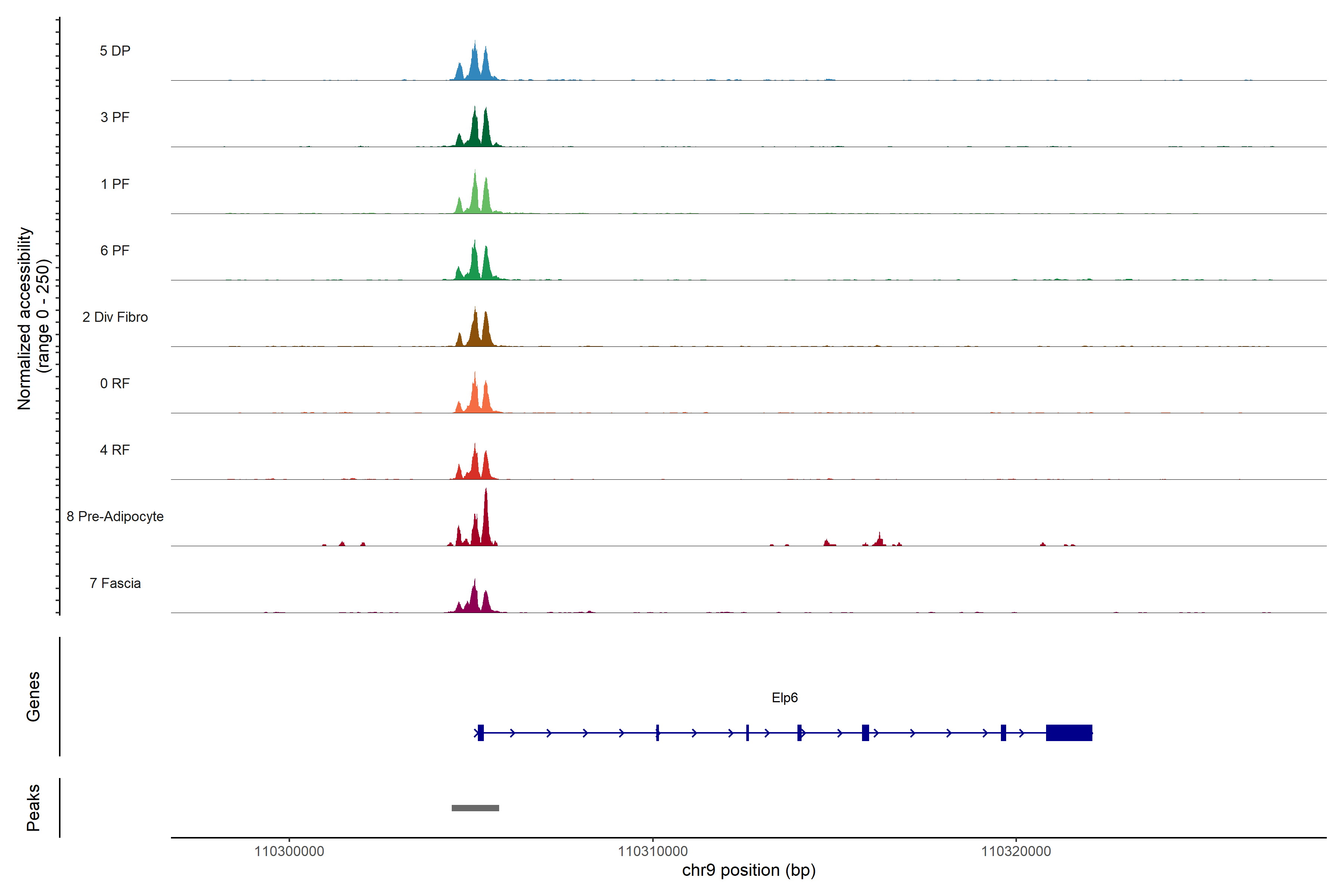This screenshot has width=1344, height=896.
Task: Select the 8 Pre-Adipocyte track label
Action: (x=115, y=517)
